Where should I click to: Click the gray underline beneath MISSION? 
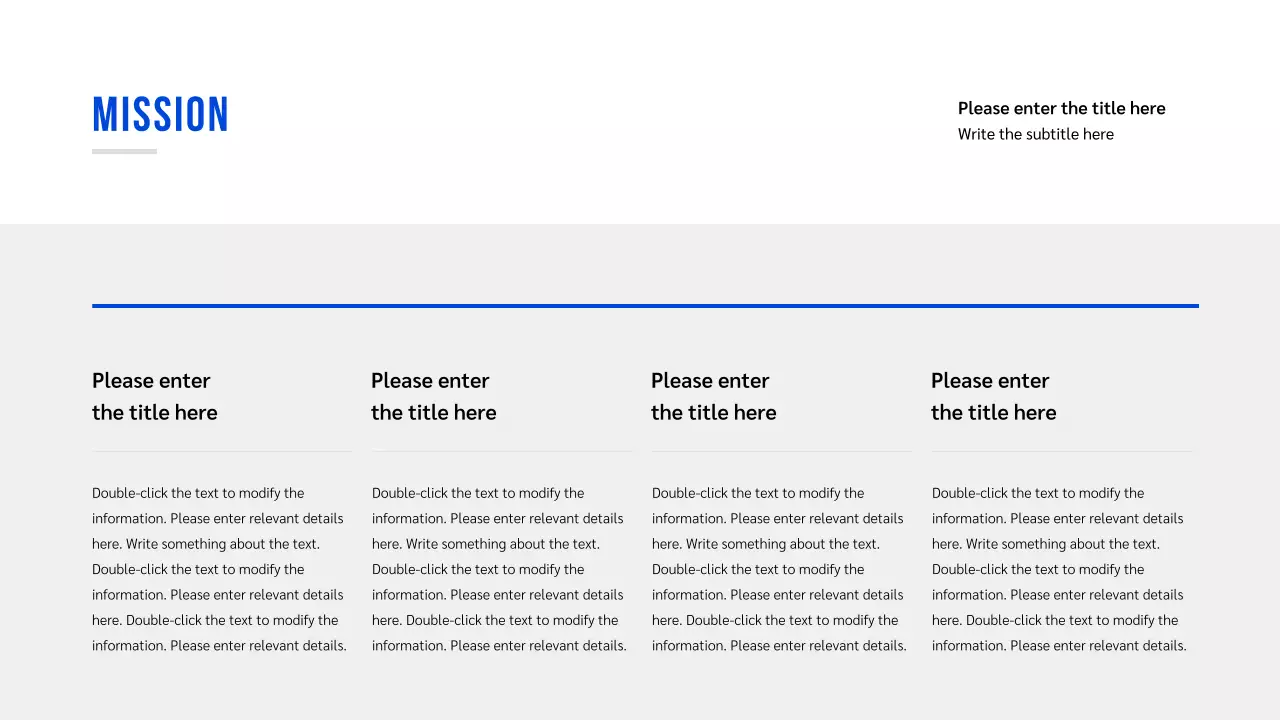(124, 151)
